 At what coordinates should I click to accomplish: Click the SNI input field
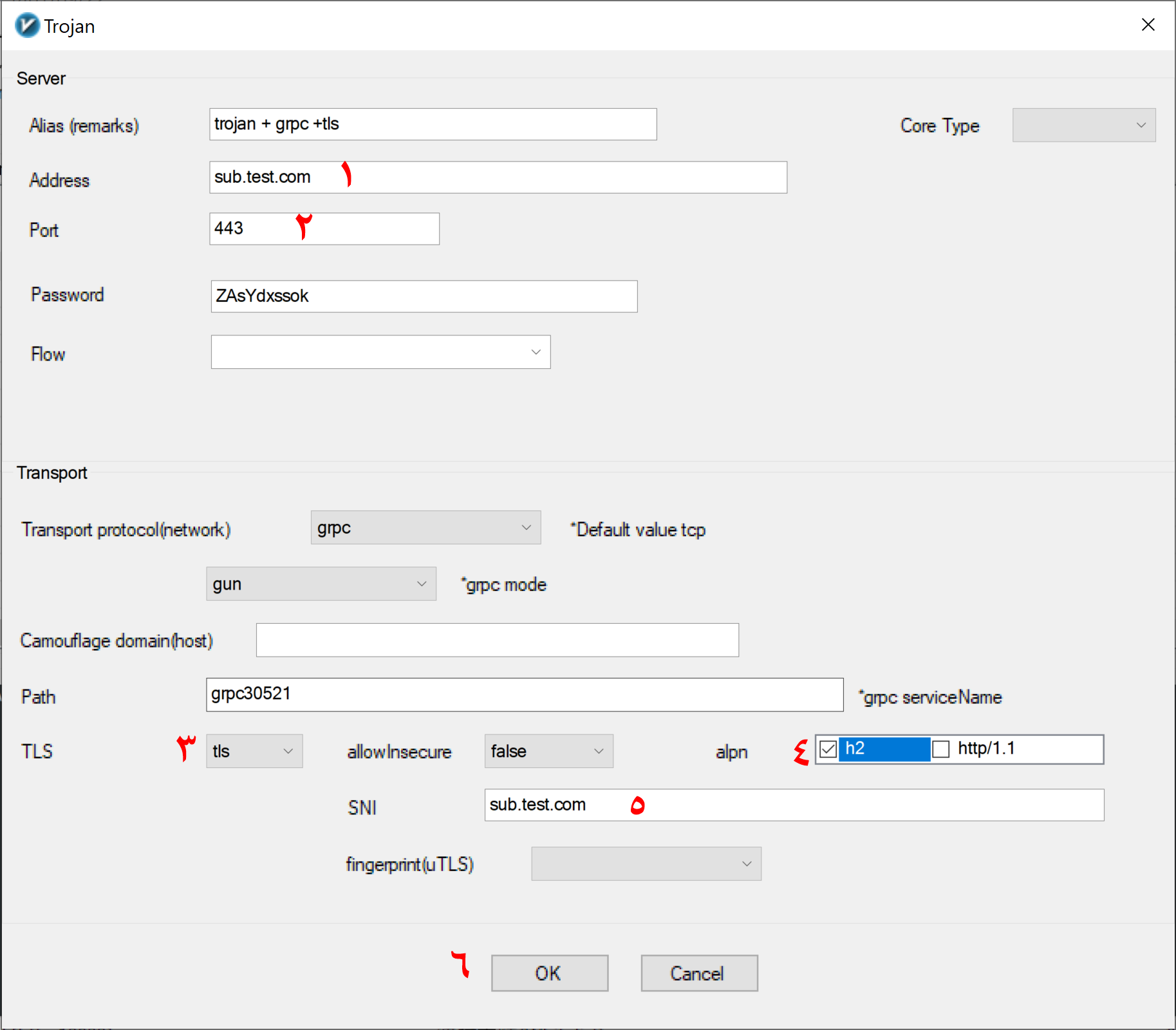click(x=794, y=805)
